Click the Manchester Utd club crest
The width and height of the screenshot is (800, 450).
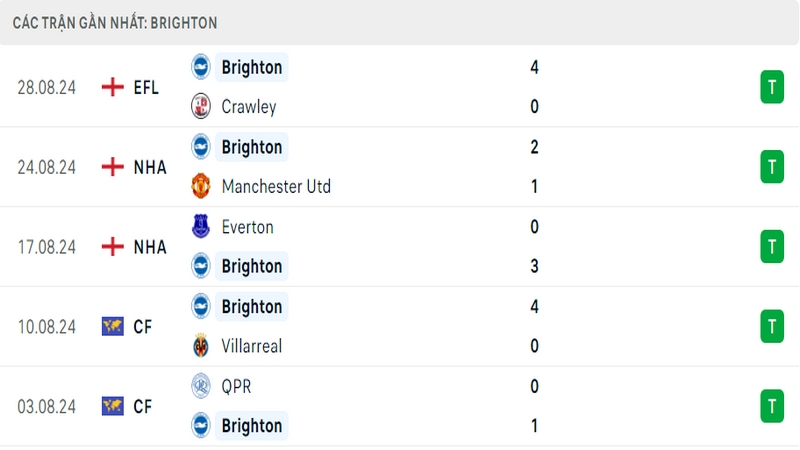201,186
